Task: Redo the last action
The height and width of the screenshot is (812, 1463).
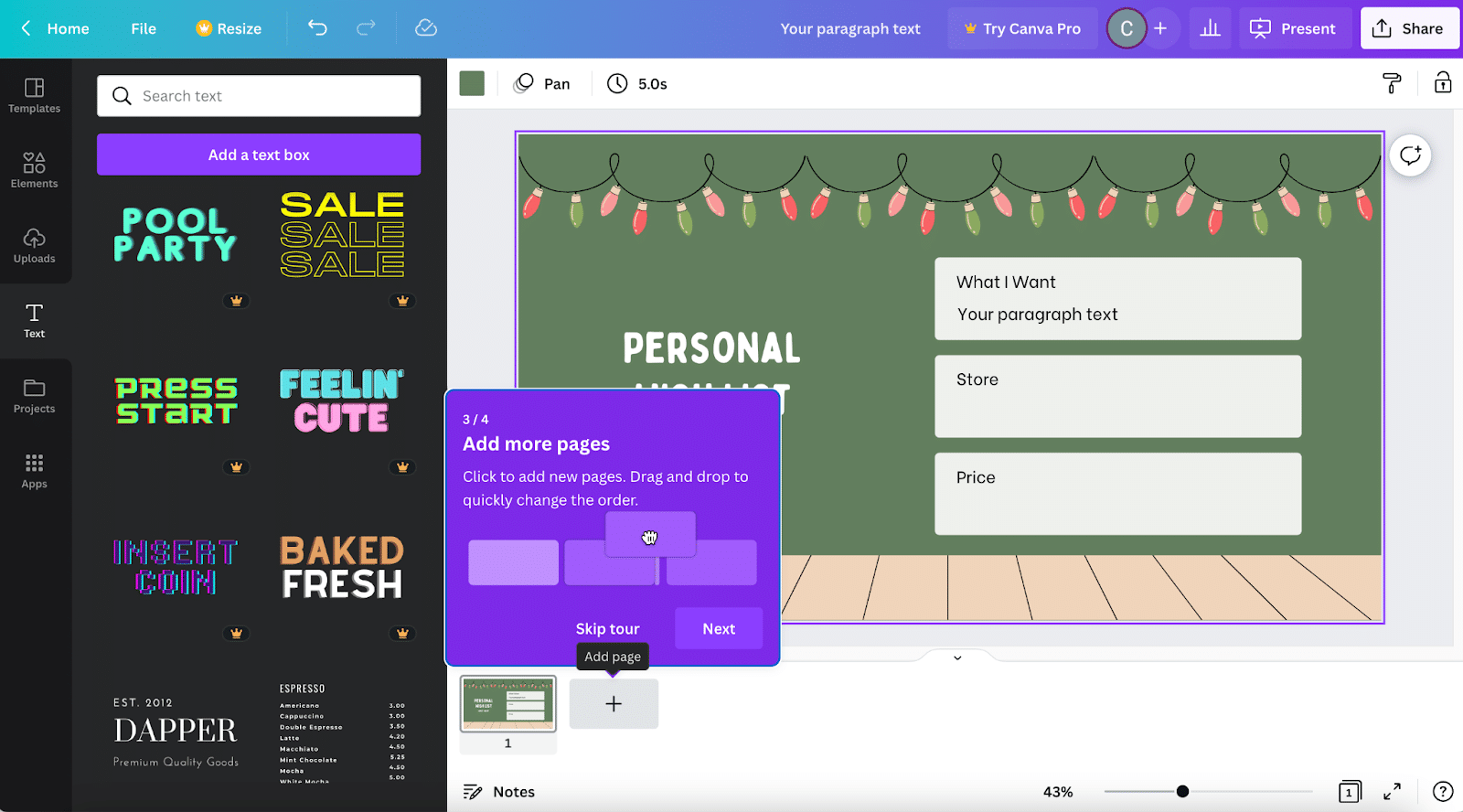Action: pyautogui.click(x=366, y=28)
